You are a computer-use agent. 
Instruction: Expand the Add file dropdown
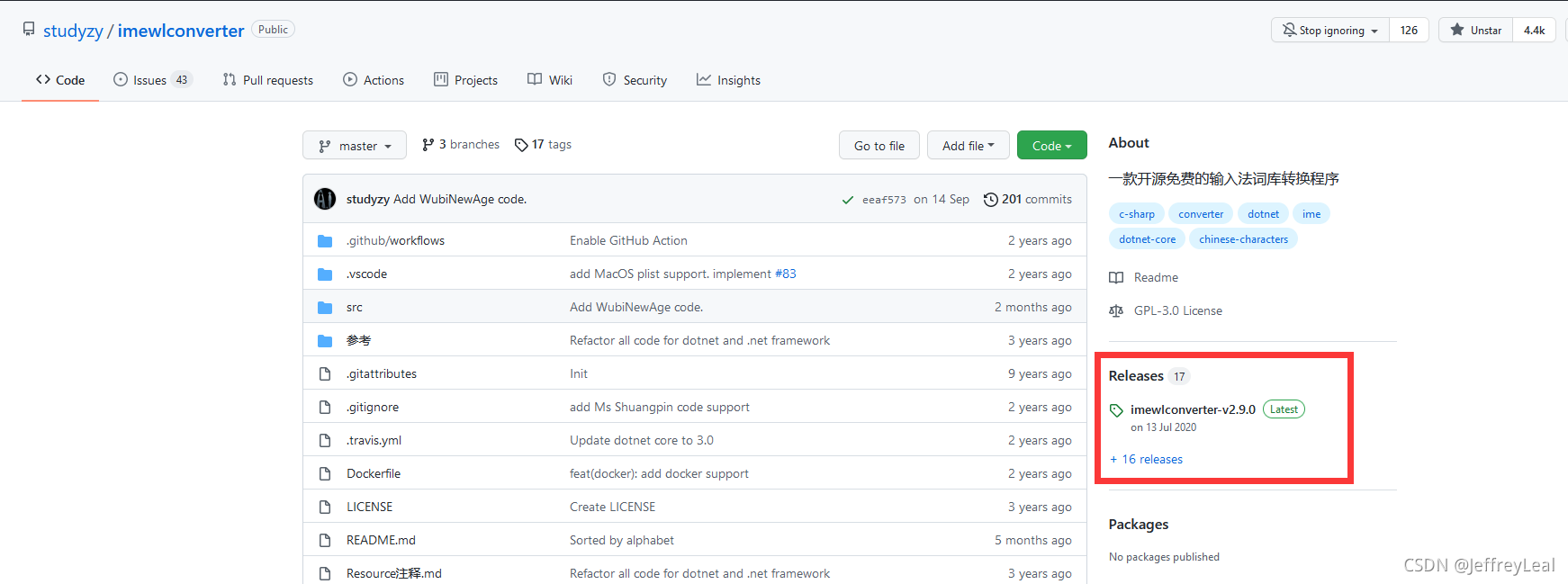pos(969,146)
